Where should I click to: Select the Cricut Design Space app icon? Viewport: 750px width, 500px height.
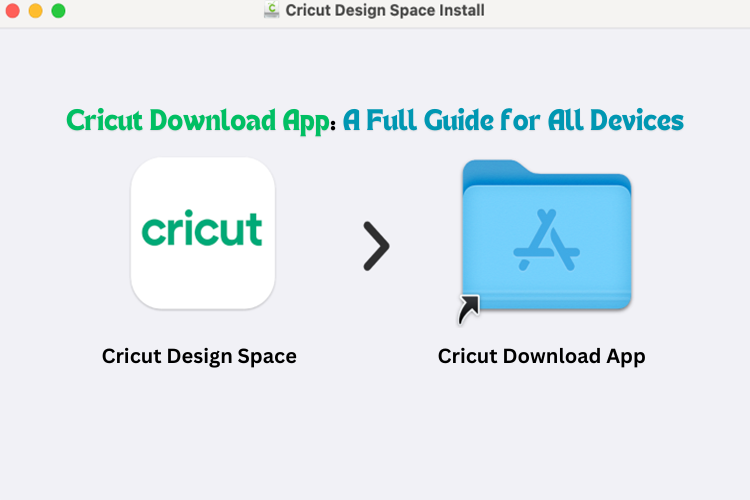203,233
